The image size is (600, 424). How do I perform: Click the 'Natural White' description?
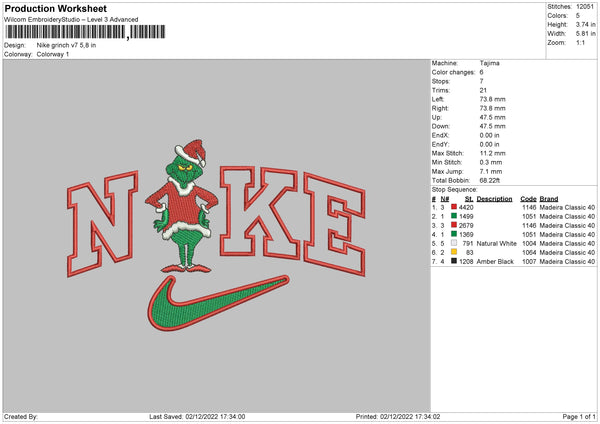click(497, 243)
